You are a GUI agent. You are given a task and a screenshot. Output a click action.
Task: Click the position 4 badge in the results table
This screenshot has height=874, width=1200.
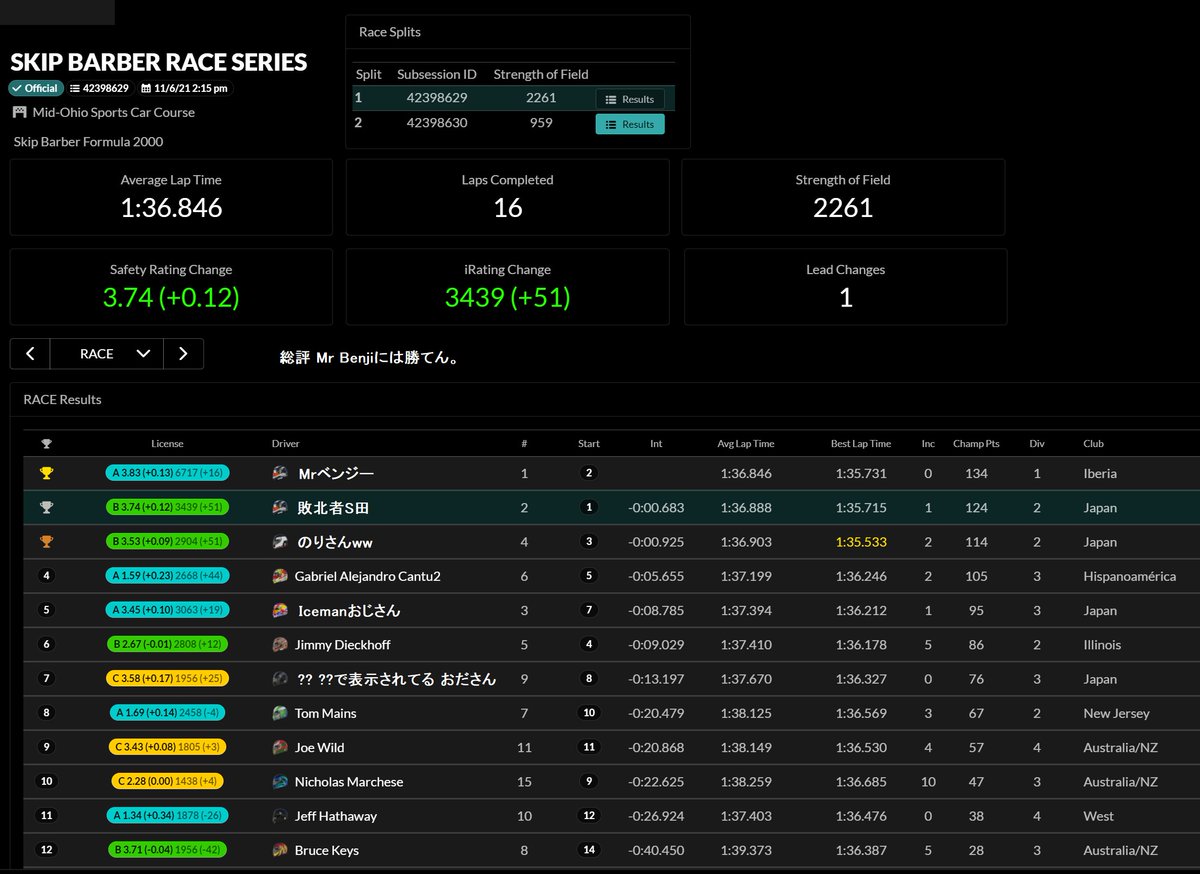pyautogui.click(x=46, y=576)
